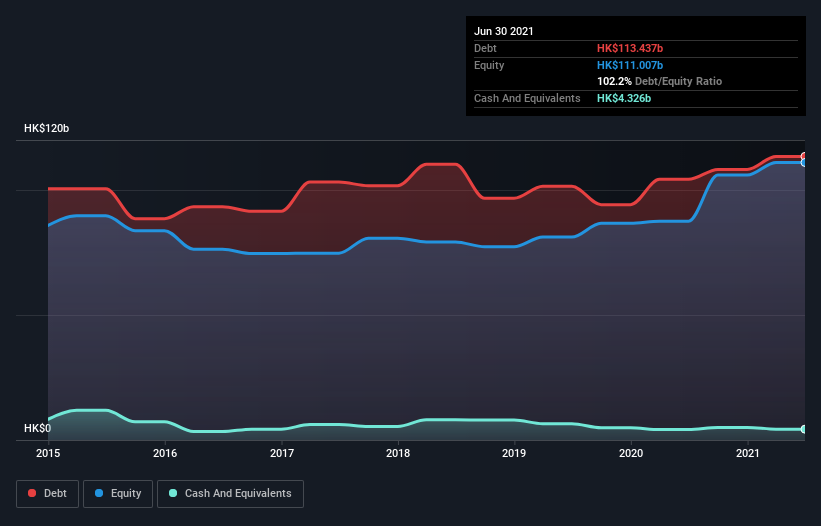Click the red Debt legend dot

tap(32, 493)
